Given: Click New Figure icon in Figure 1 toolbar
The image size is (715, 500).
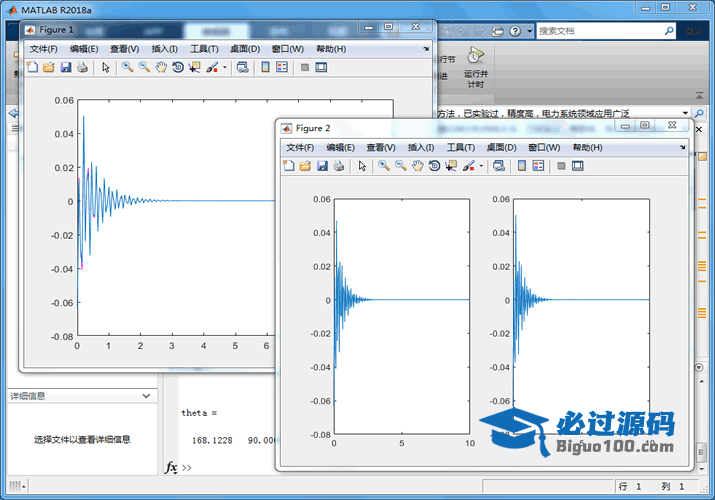Looking at the screenshot, I should click(x=32, y=67).
